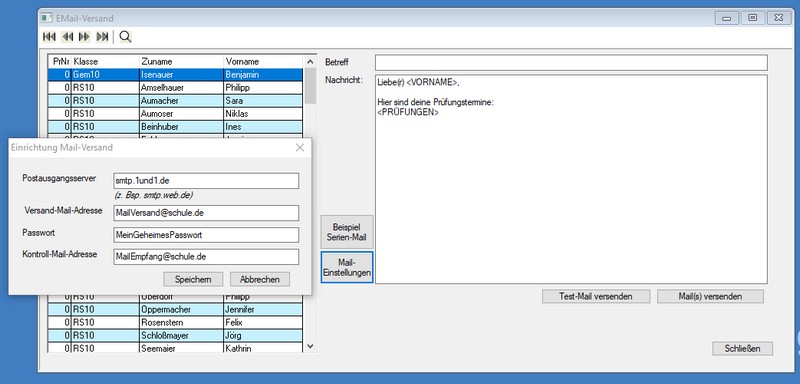Select the Schloßmayer row
This screenshot has height=384, width=800.
[x=176, y=336]
